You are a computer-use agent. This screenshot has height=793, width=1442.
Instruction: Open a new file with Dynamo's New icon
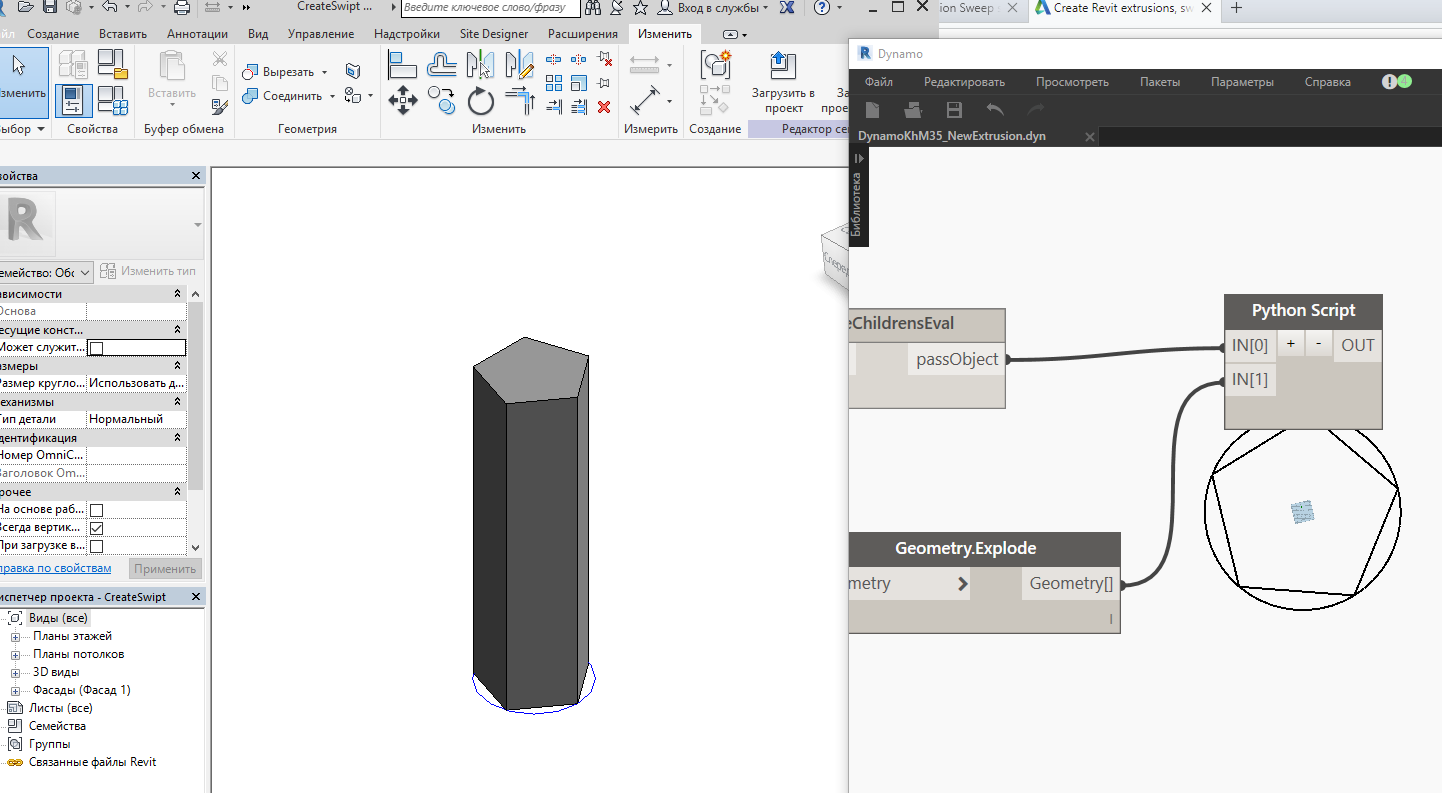pos(872,110)
